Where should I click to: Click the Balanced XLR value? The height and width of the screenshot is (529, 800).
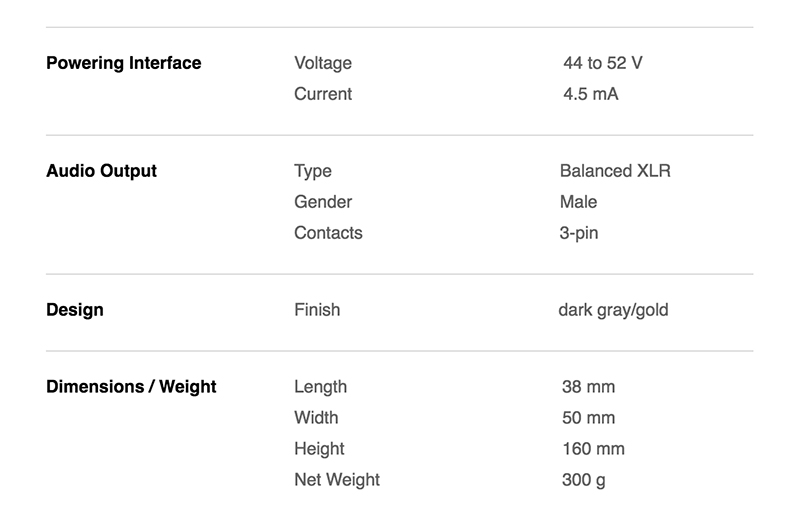pyautogui.click(x=615, y=171)
